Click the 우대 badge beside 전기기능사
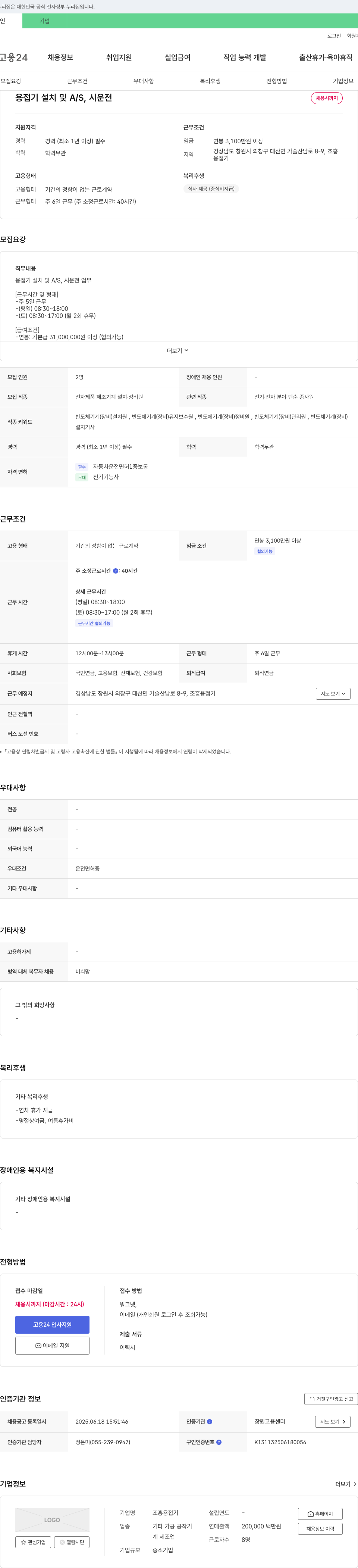This screenshot has height=1568, width=358. pos(82,477)
